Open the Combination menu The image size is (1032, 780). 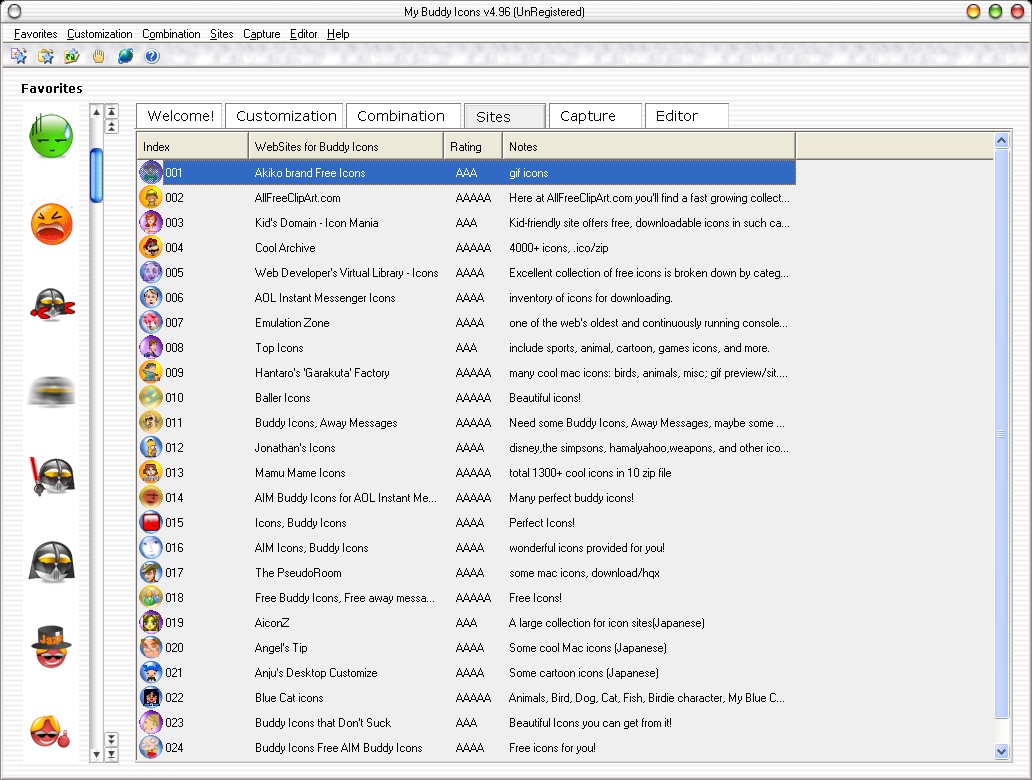171,34
